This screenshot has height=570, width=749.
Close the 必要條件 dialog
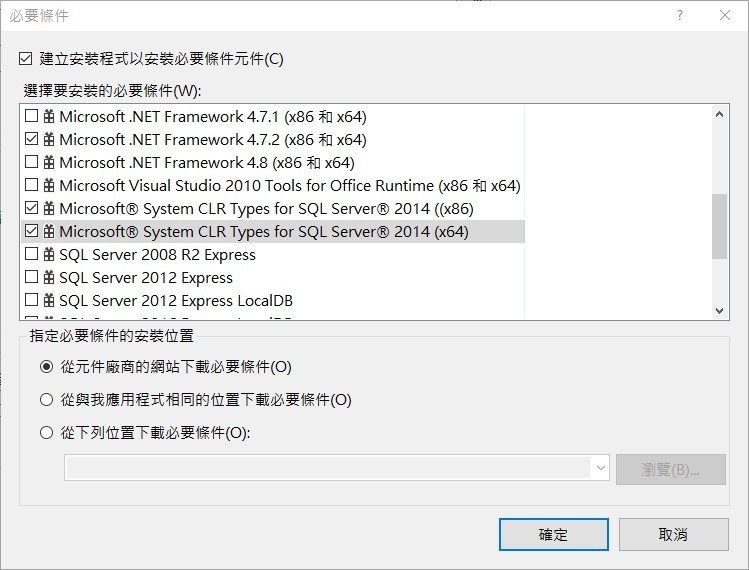[725, 15]
